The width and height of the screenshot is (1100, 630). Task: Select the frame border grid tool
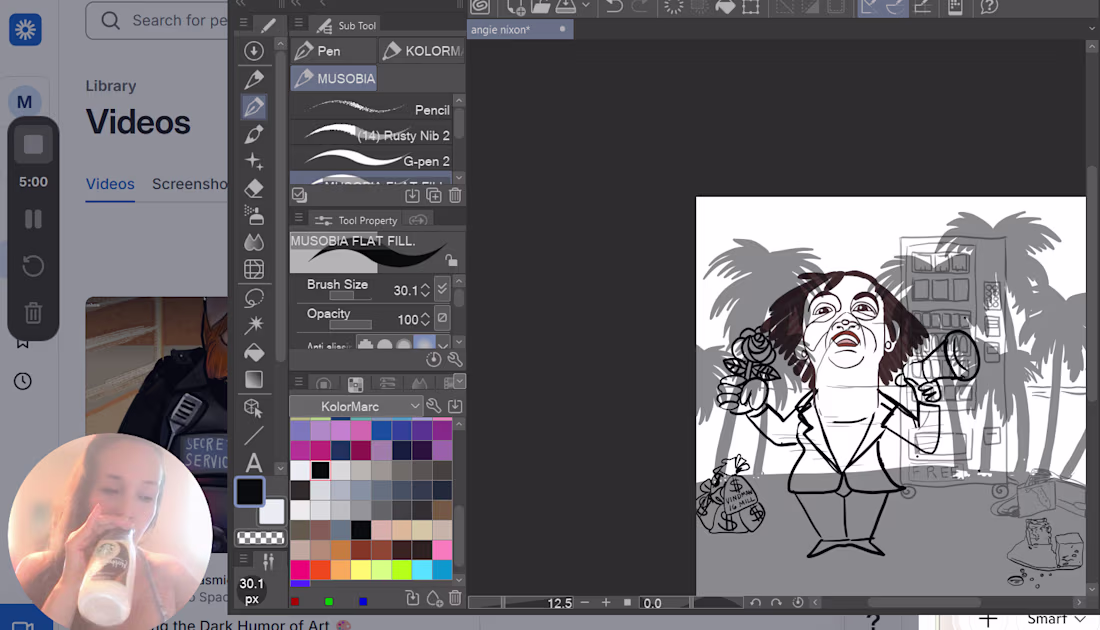click(x=254, y=269)
